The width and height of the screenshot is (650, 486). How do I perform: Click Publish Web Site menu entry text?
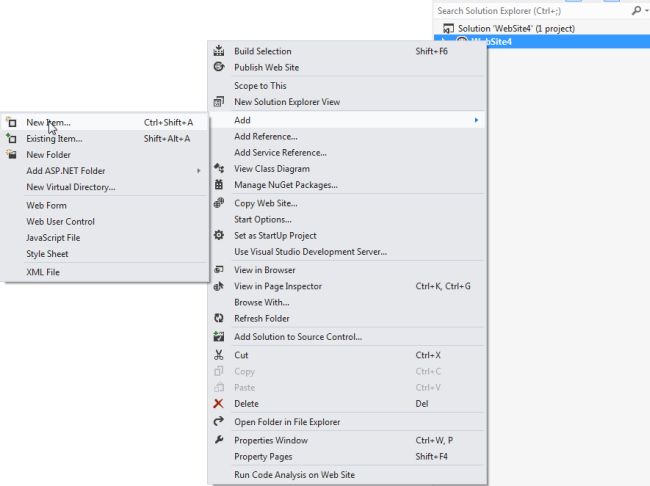coord(267,67)
